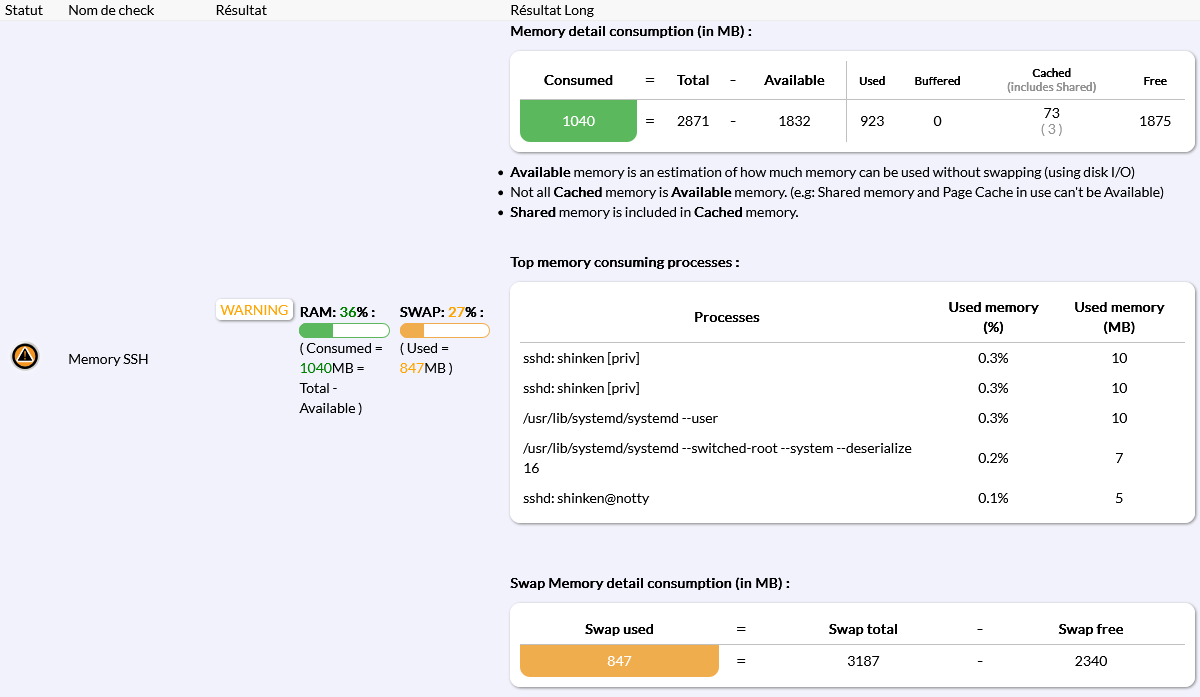Click the orange Swap used 847 cell

(619, 661)
